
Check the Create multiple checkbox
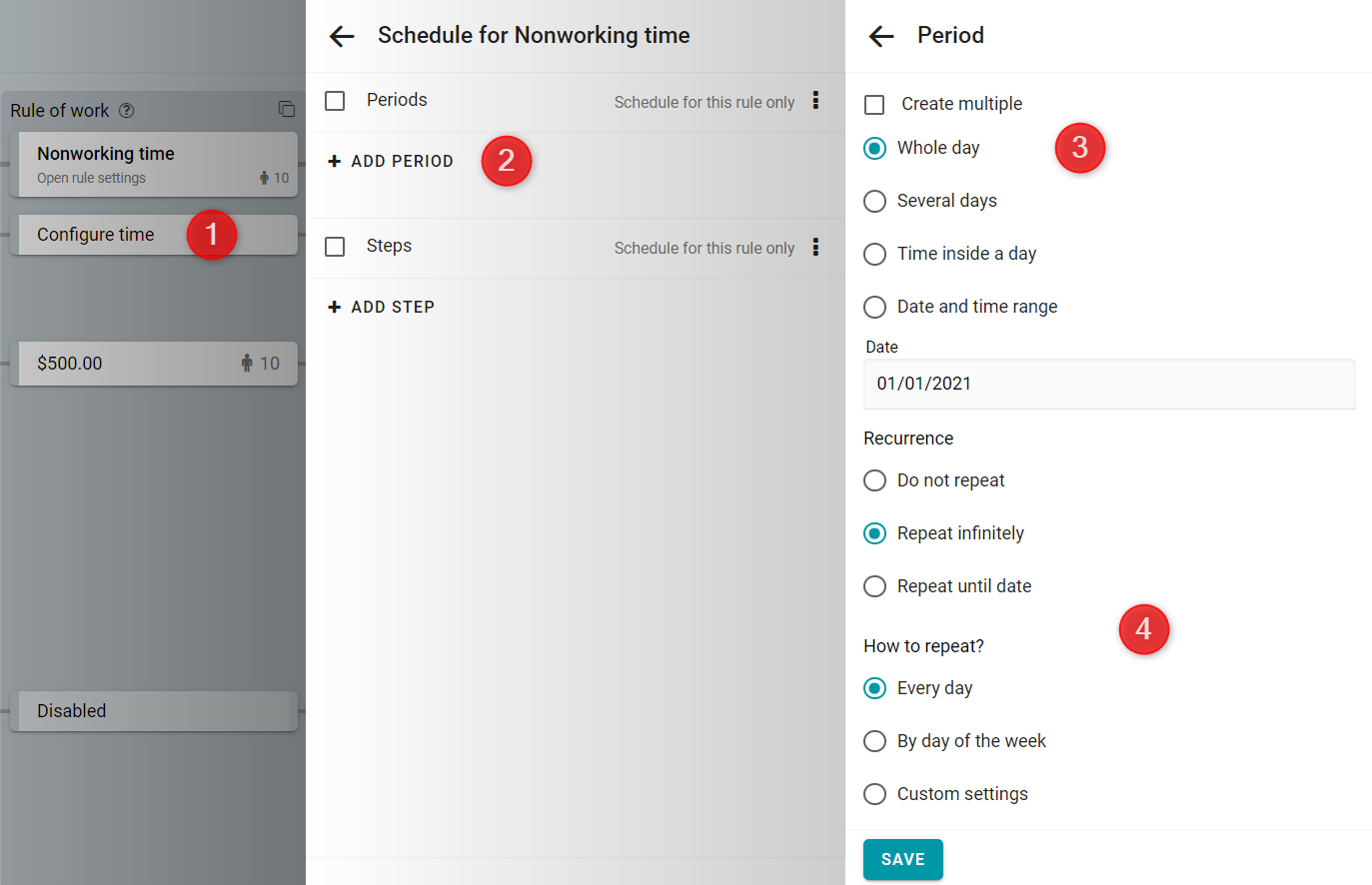click(874, 105)
